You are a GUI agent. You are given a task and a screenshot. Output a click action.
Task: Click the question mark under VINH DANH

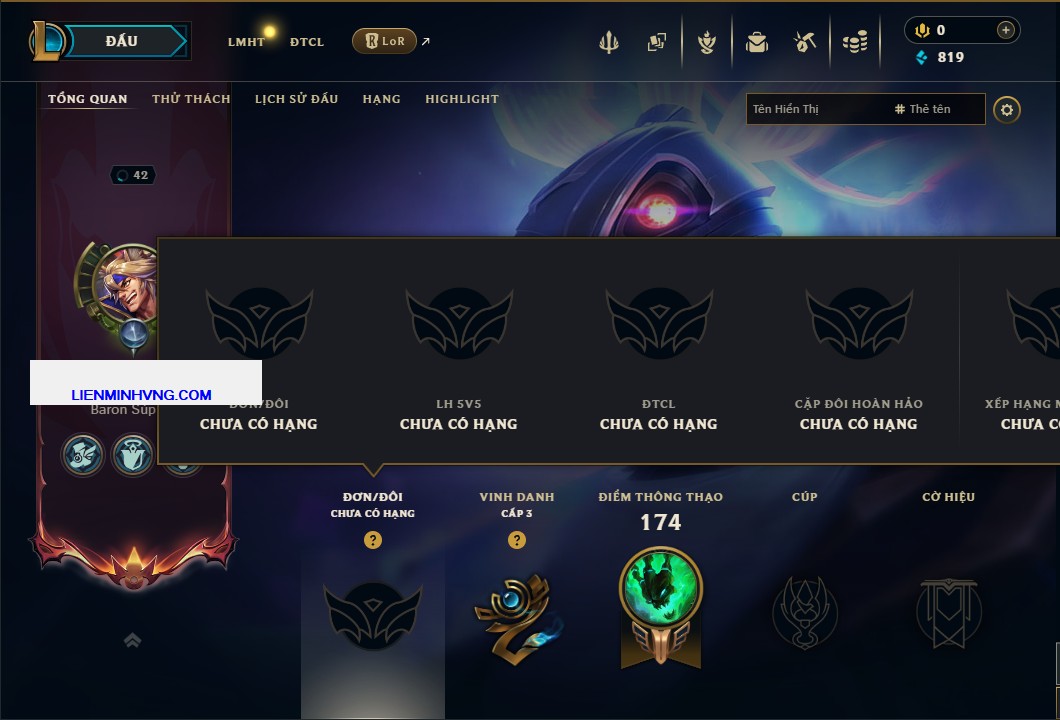(x=516, y=539)
